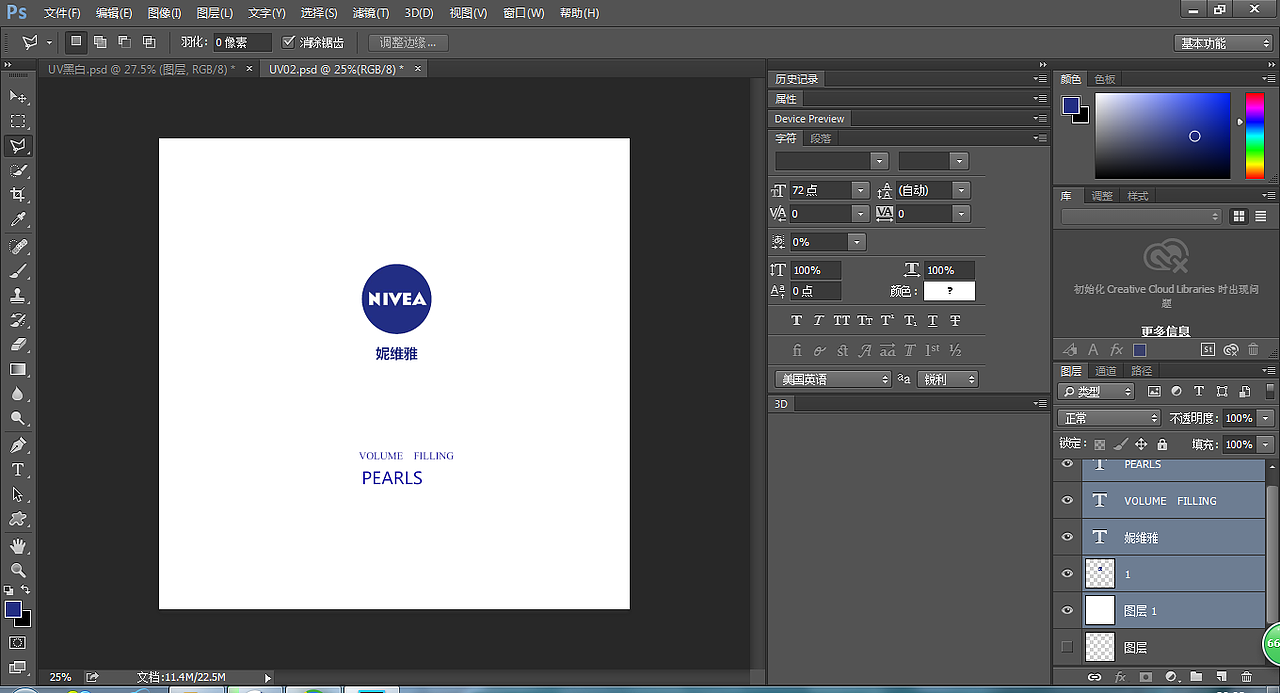Click Add to selection icon
Screen dimensions: 1280x693
(100, 42)
